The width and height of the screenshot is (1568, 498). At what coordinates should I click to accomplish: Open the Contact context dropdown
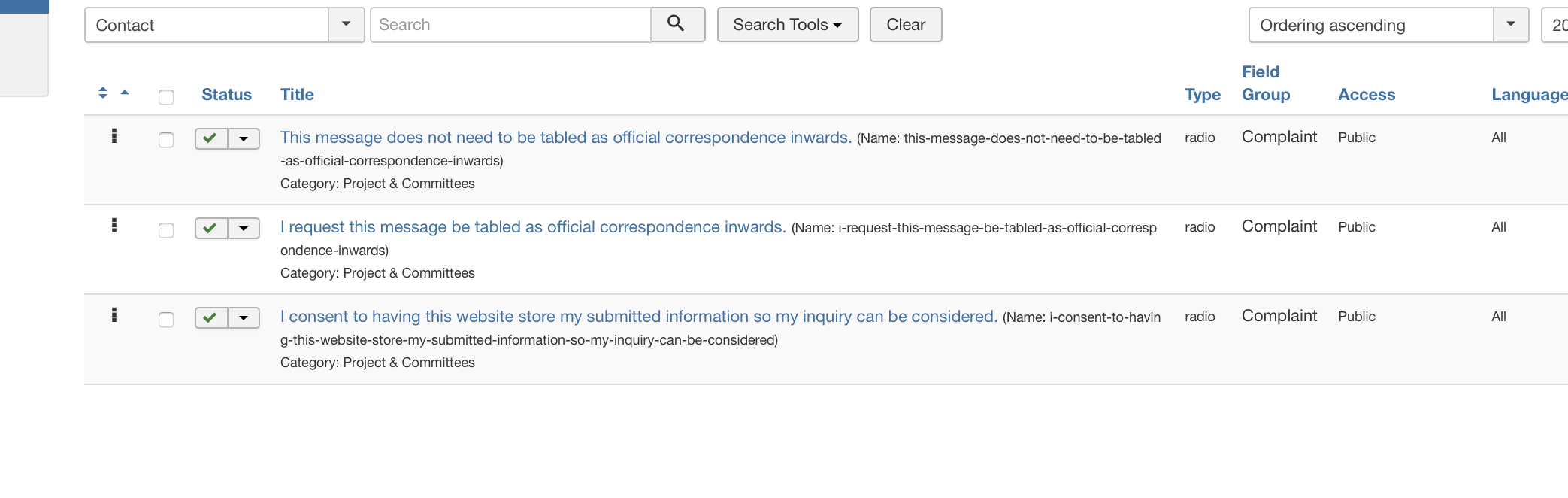click(x=224, y=25)
